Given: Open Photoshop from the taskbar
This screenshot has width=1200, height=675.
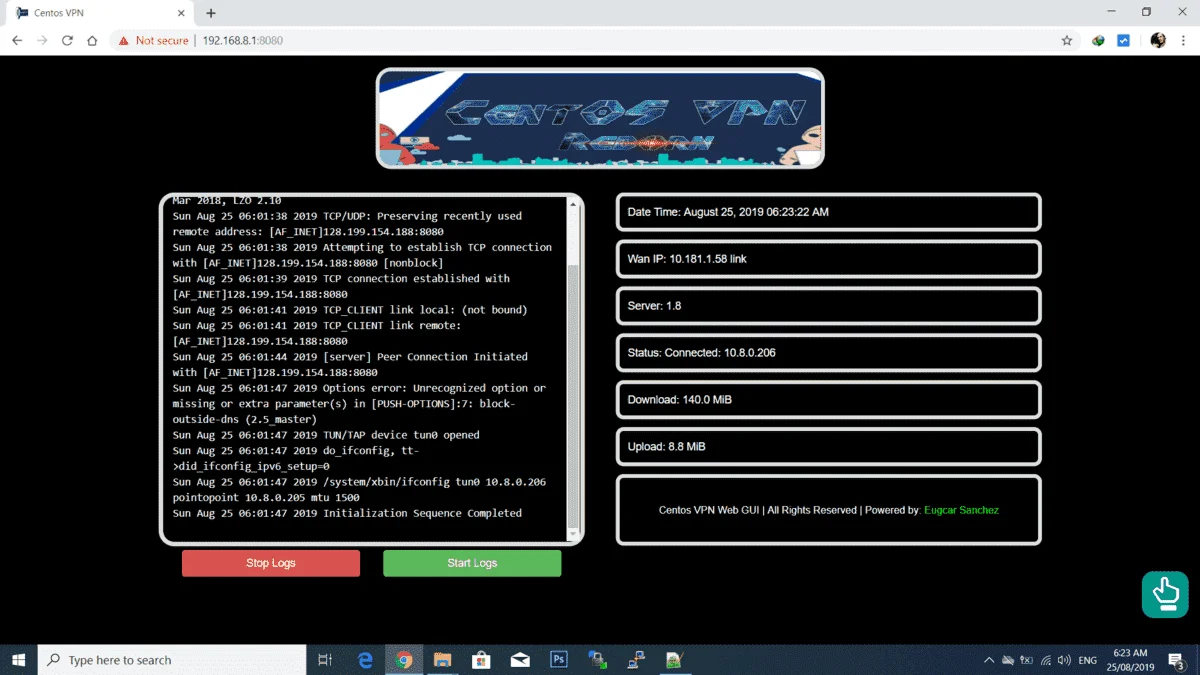Looking at the screenshot, I should (x=559, y=660).
